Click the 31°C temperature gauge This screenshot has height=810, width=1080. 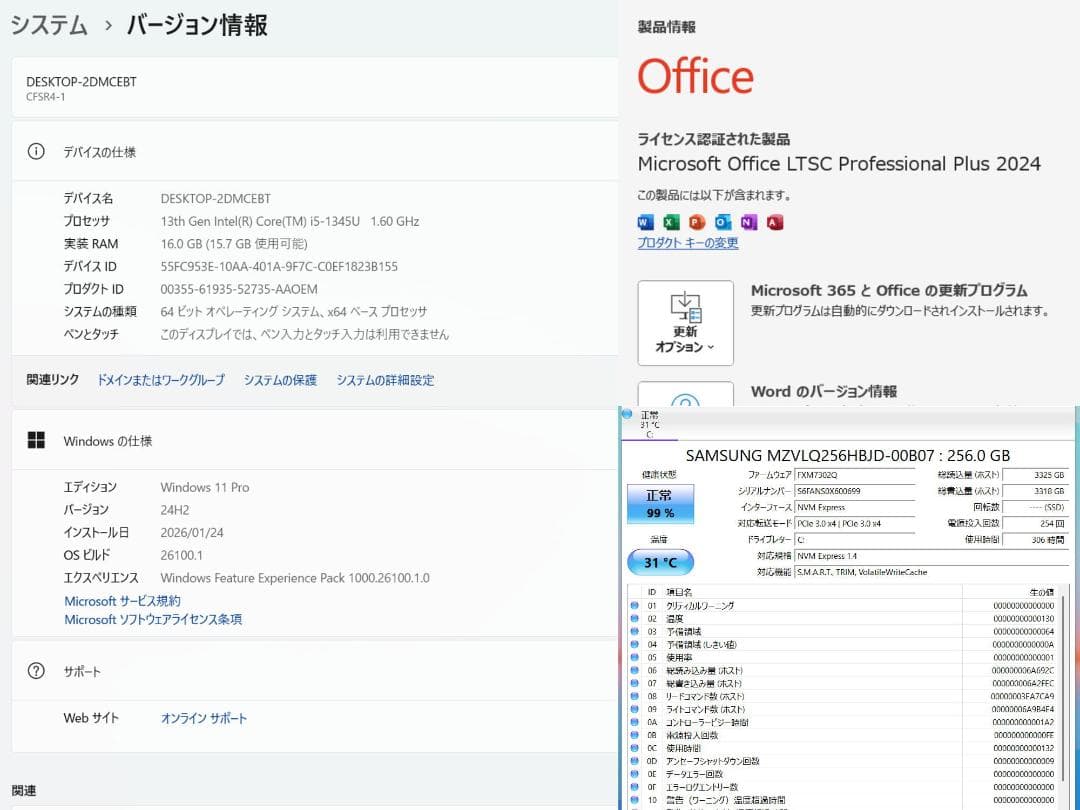tap(660, 561)
